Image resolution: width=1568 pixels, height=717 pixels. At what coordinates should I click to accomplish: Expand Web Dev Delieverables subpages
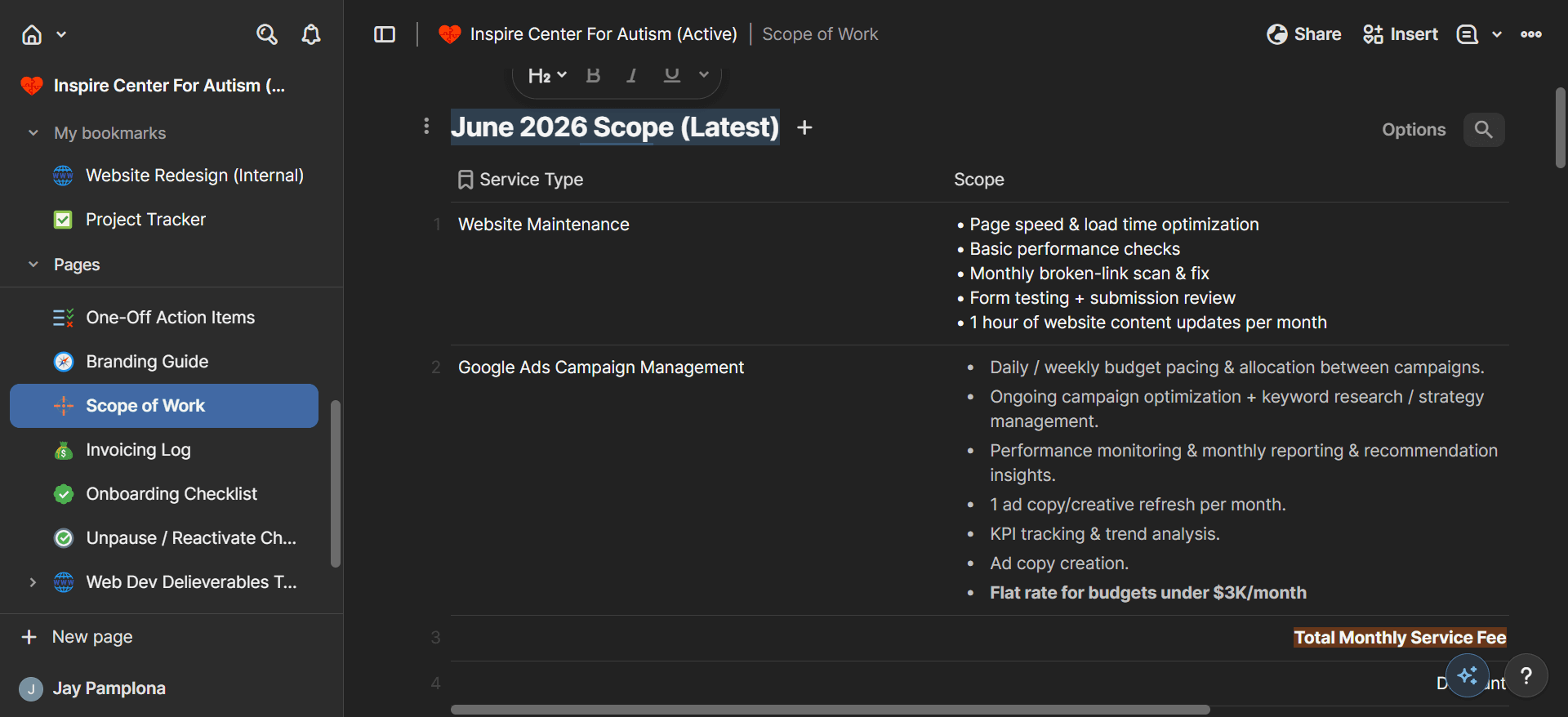tap(33, 582)
